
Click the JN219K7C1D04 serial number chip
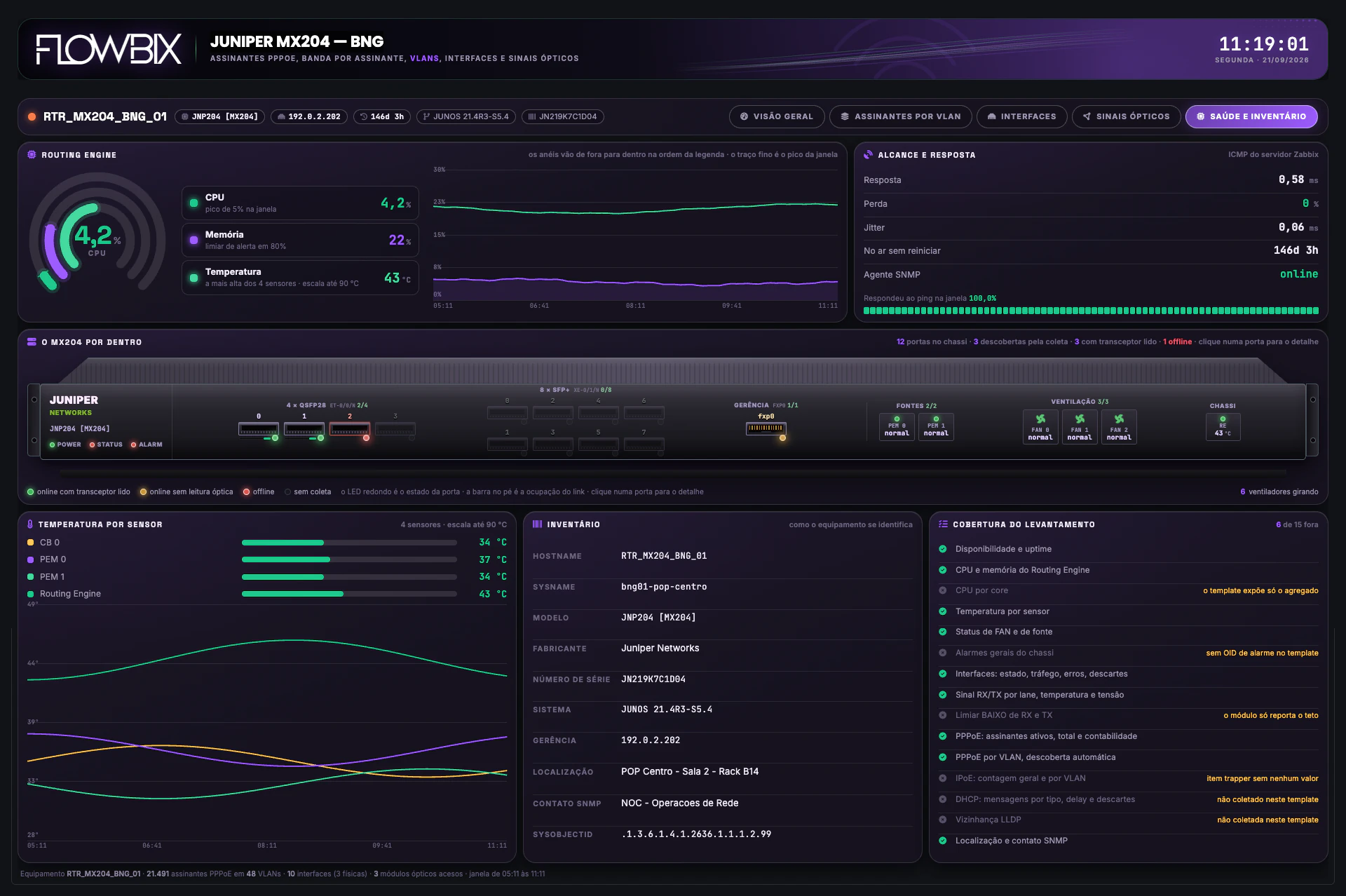tap(563, 116)
